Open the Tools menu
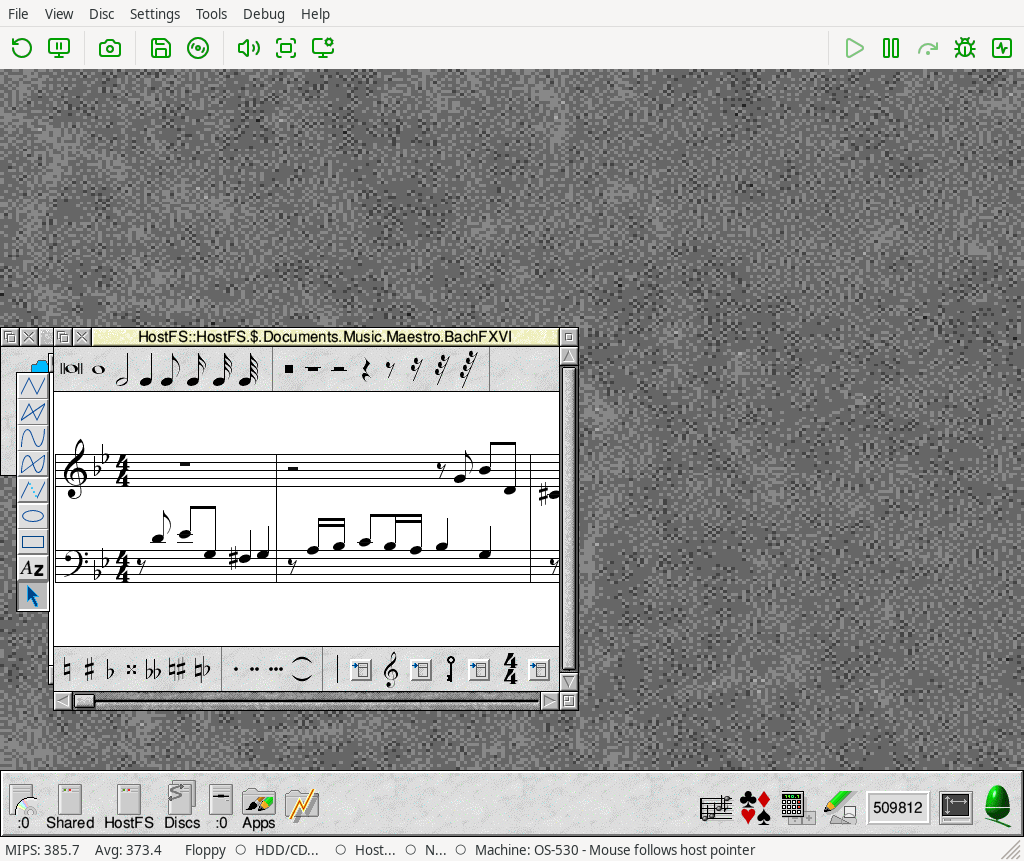The width and height of the screenshot is (1024, 861). (x=211, y=14)
